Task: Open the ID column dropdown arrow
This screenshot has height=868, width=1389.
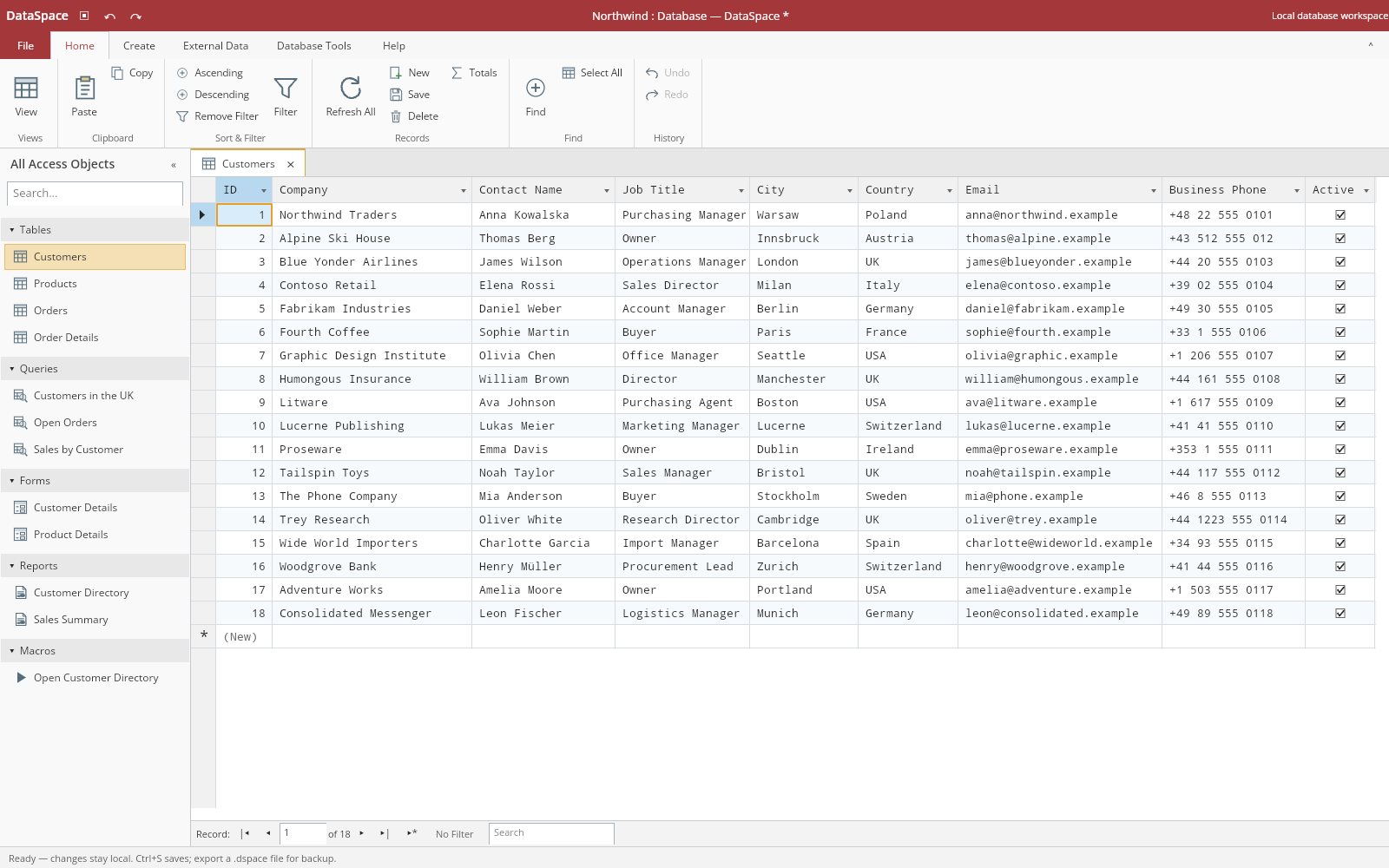Action: pos(264,190)
